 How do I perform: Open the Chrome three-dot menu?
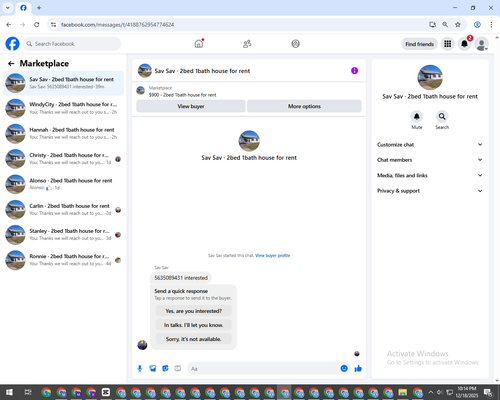(491, 25)
